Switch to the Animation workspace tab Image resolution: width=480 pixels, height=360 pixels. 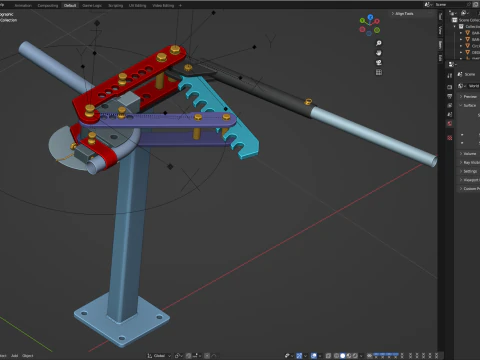[x=23, y=5]
